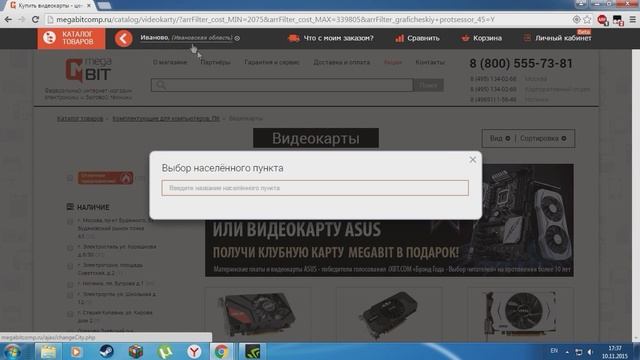640x360 pixels.
Task: Click the delivery truck icon
Action: [293, 38]
